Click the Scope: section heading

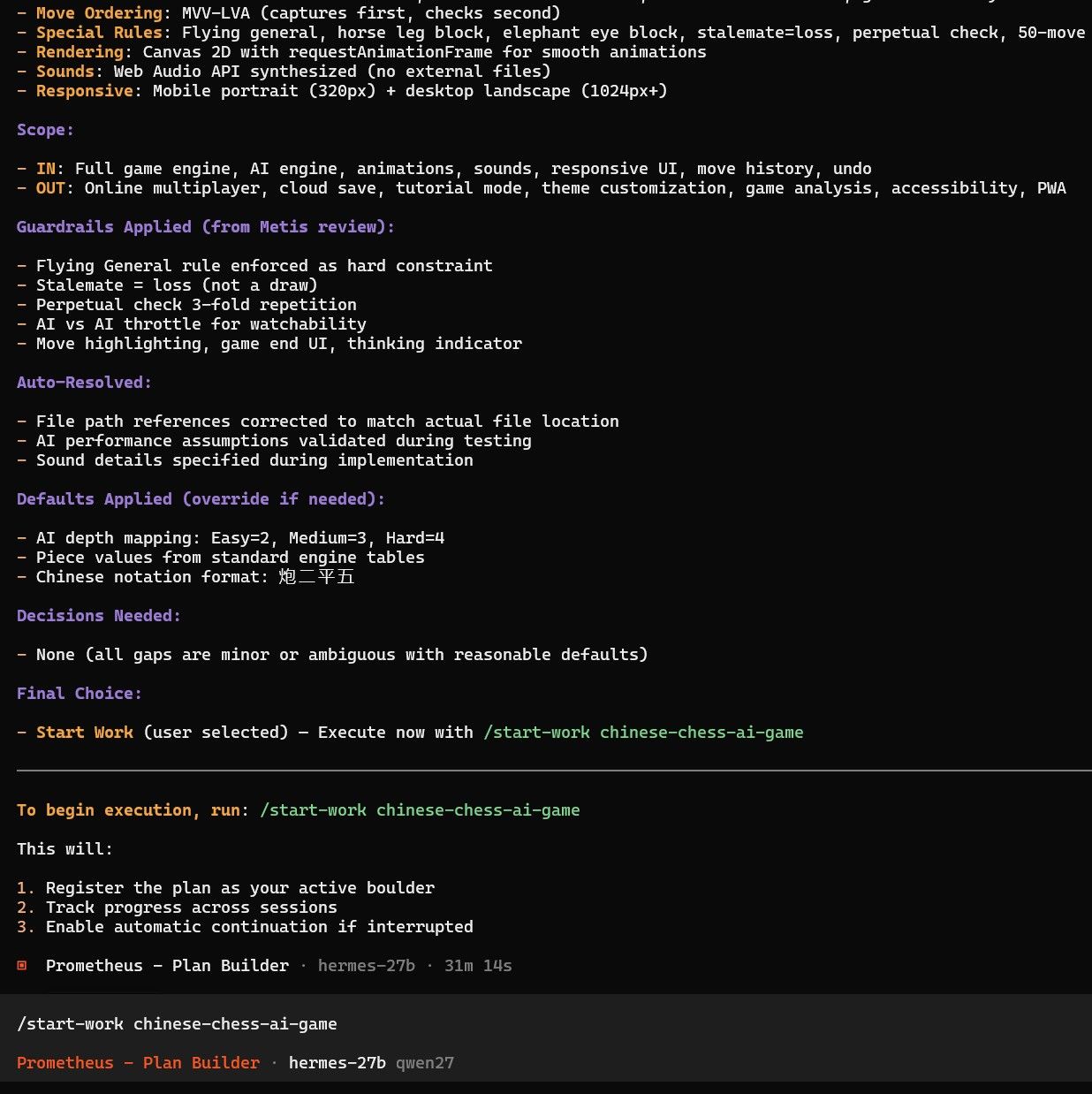45,130
